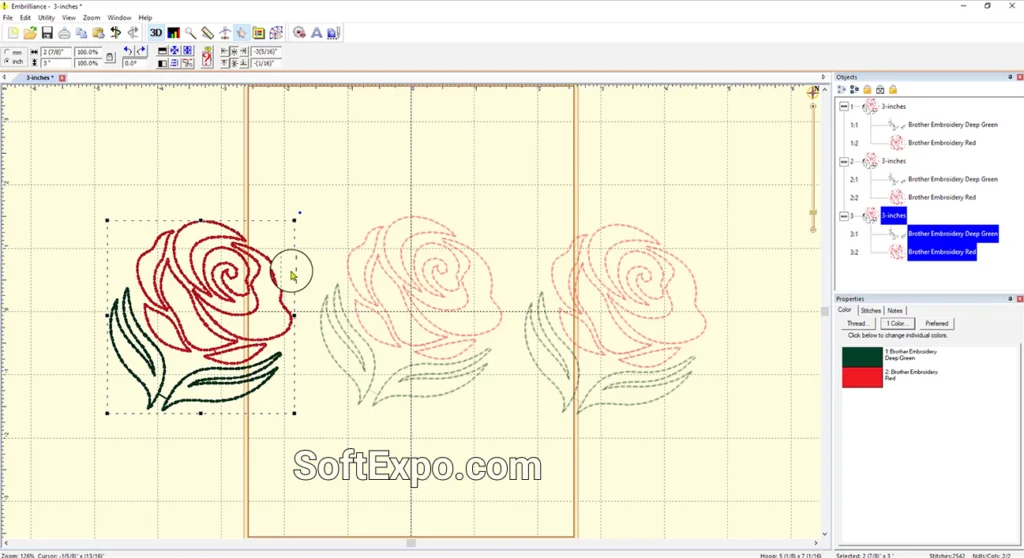Save the design with the floppy disk icon
Viewport: 1024px width, 558px height.
pyautogui.click(x=47, y=33)
